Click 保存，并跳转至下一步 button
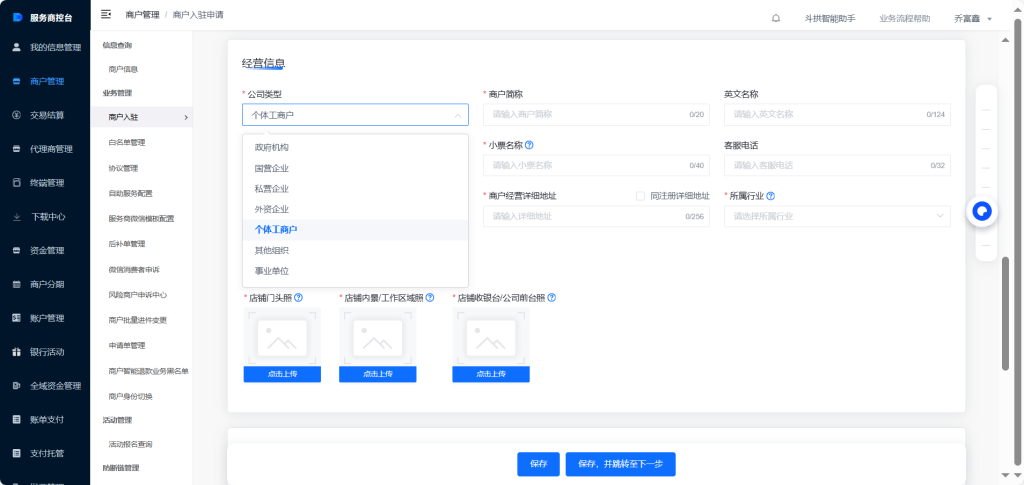The height and width of the screenshot is (485, 1024). pyautogui.click(x=620, y=464)
